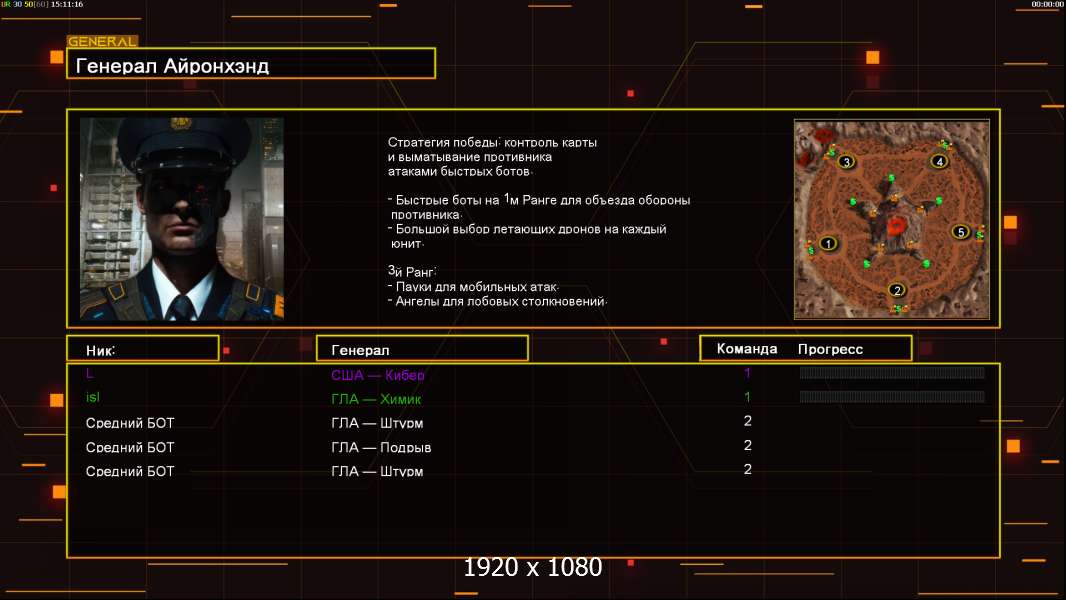Viewport: 1066px width, 600px height.
Task: Click team number 2 in ГЛА — Подрыв row
Action: click(x=747, y=445)
